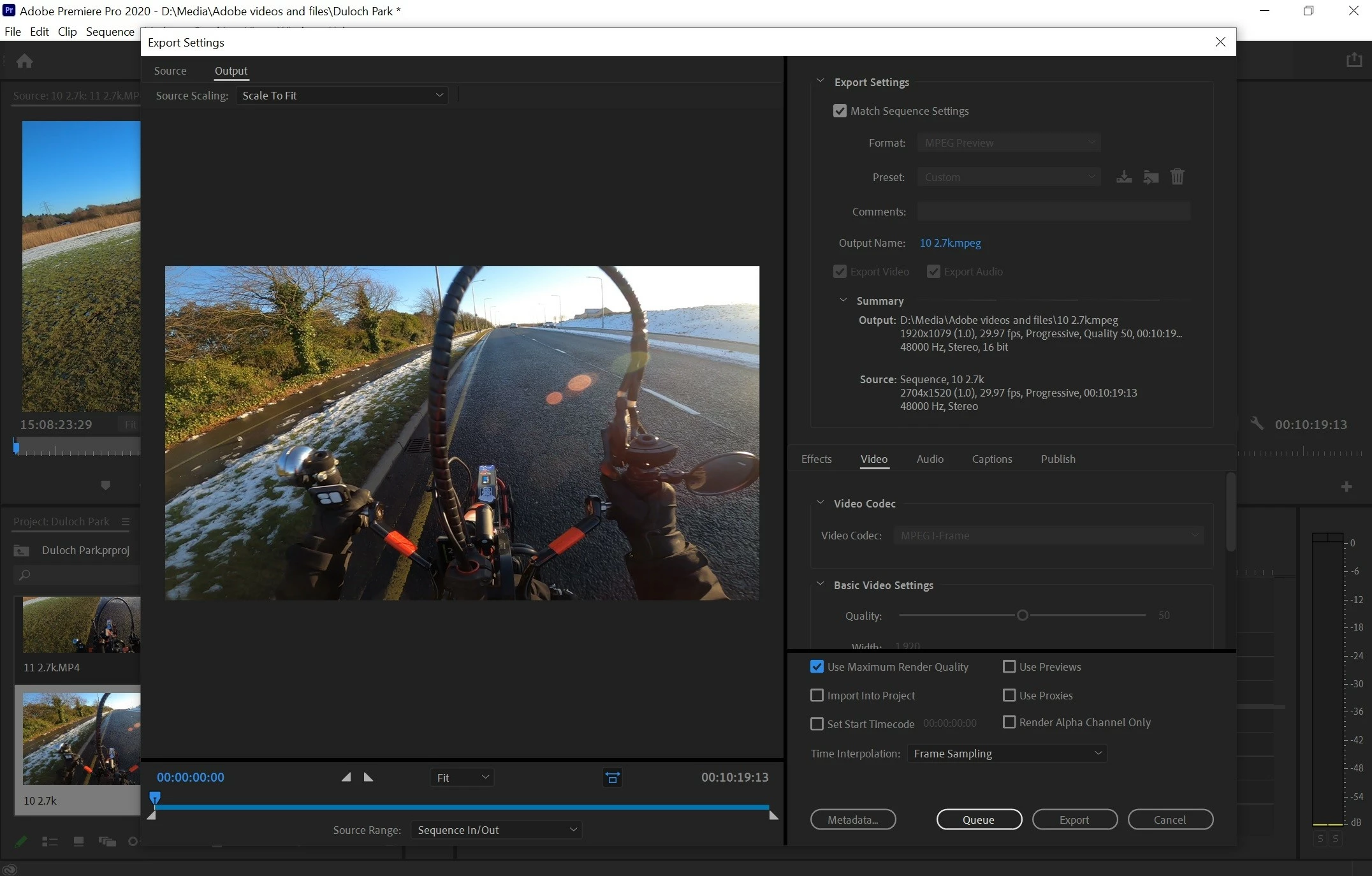The image size is (1372, 876).
Task: Click the Import Presets icon
Action: click(x=1151, y=177)
